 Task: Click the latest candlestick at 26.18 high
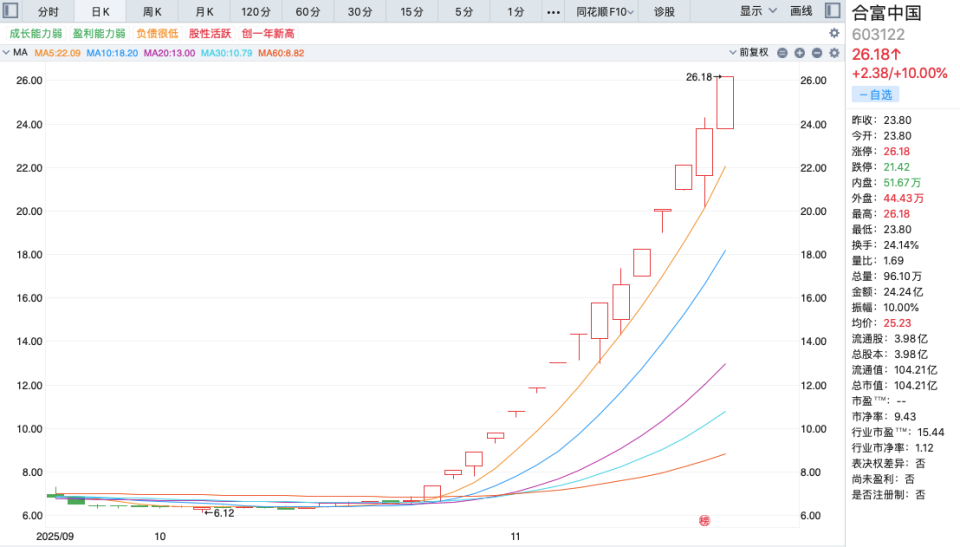(x=725, y=102)
